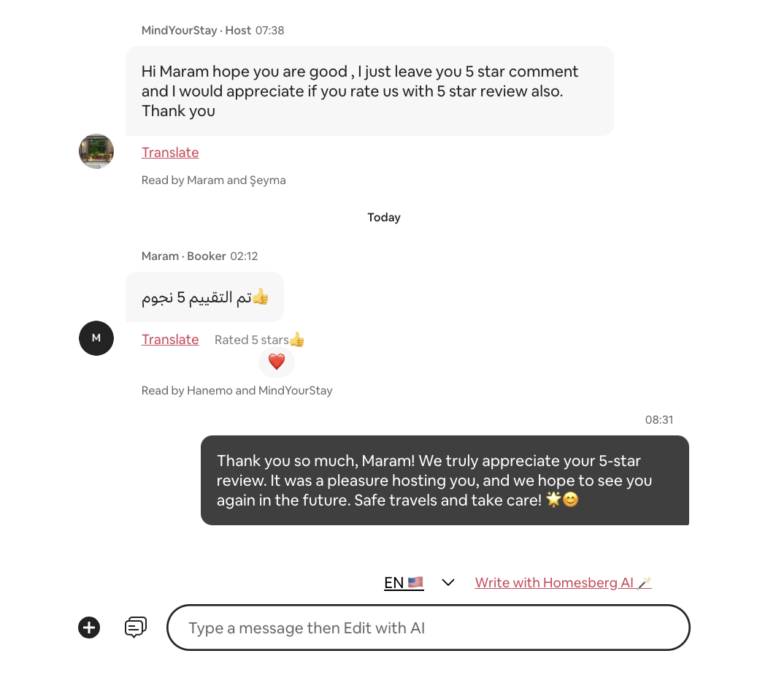The image size is (768, 675).
Task: Click the Today date separator
Action: click(384, 217)
